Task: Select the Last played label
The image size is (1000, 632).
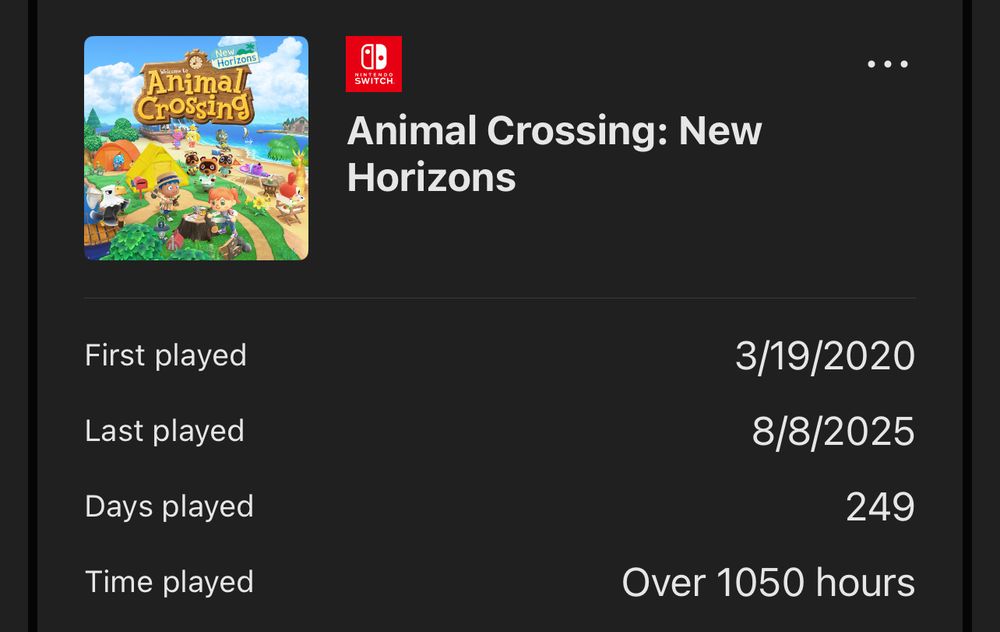Action: [164, 431]
